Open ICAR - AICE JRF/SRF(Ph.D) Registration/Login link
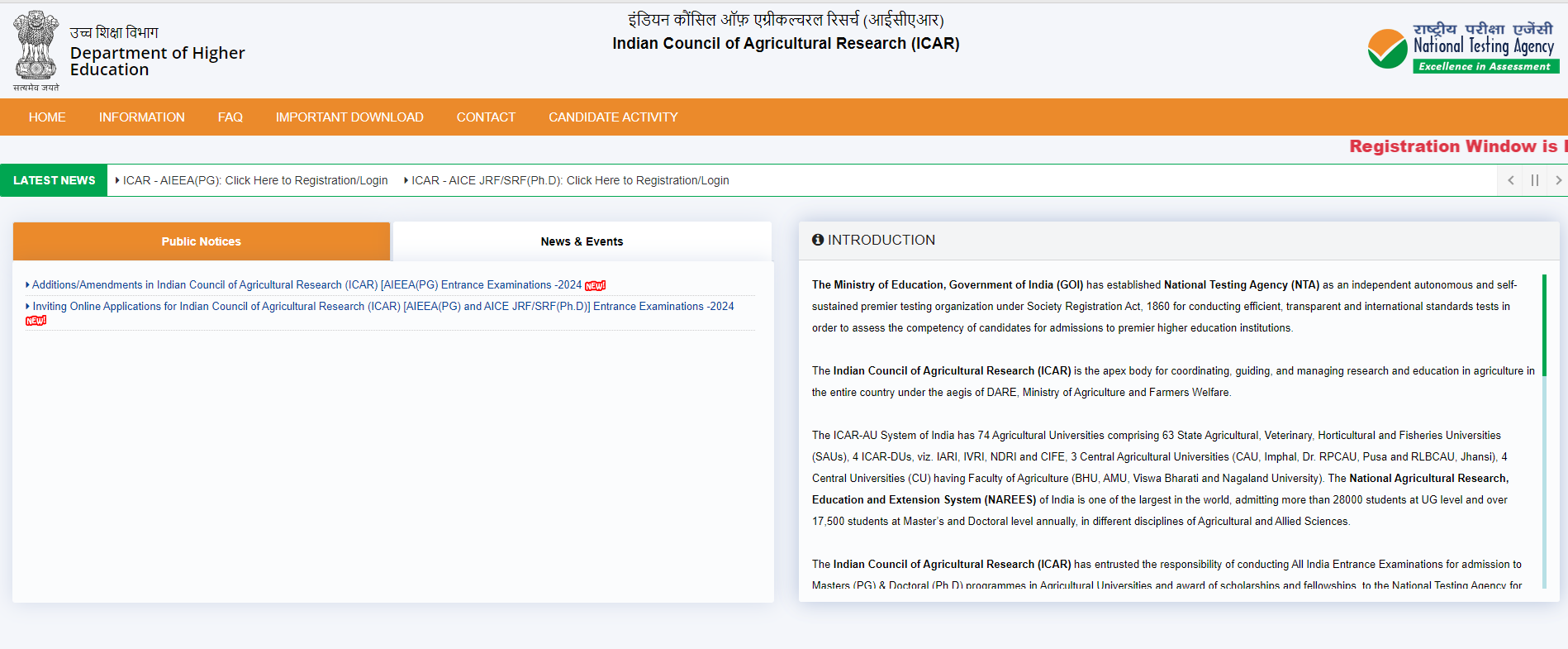 [x=570, y=180]
